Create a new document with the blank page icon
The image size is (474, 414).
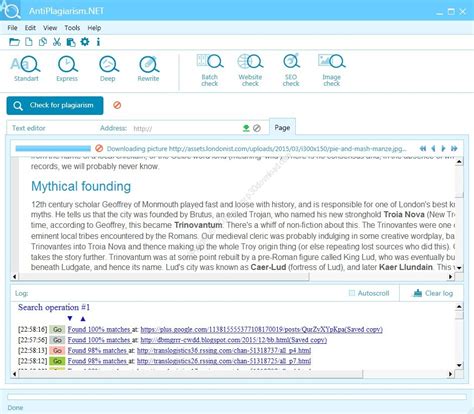coord(29,42)
